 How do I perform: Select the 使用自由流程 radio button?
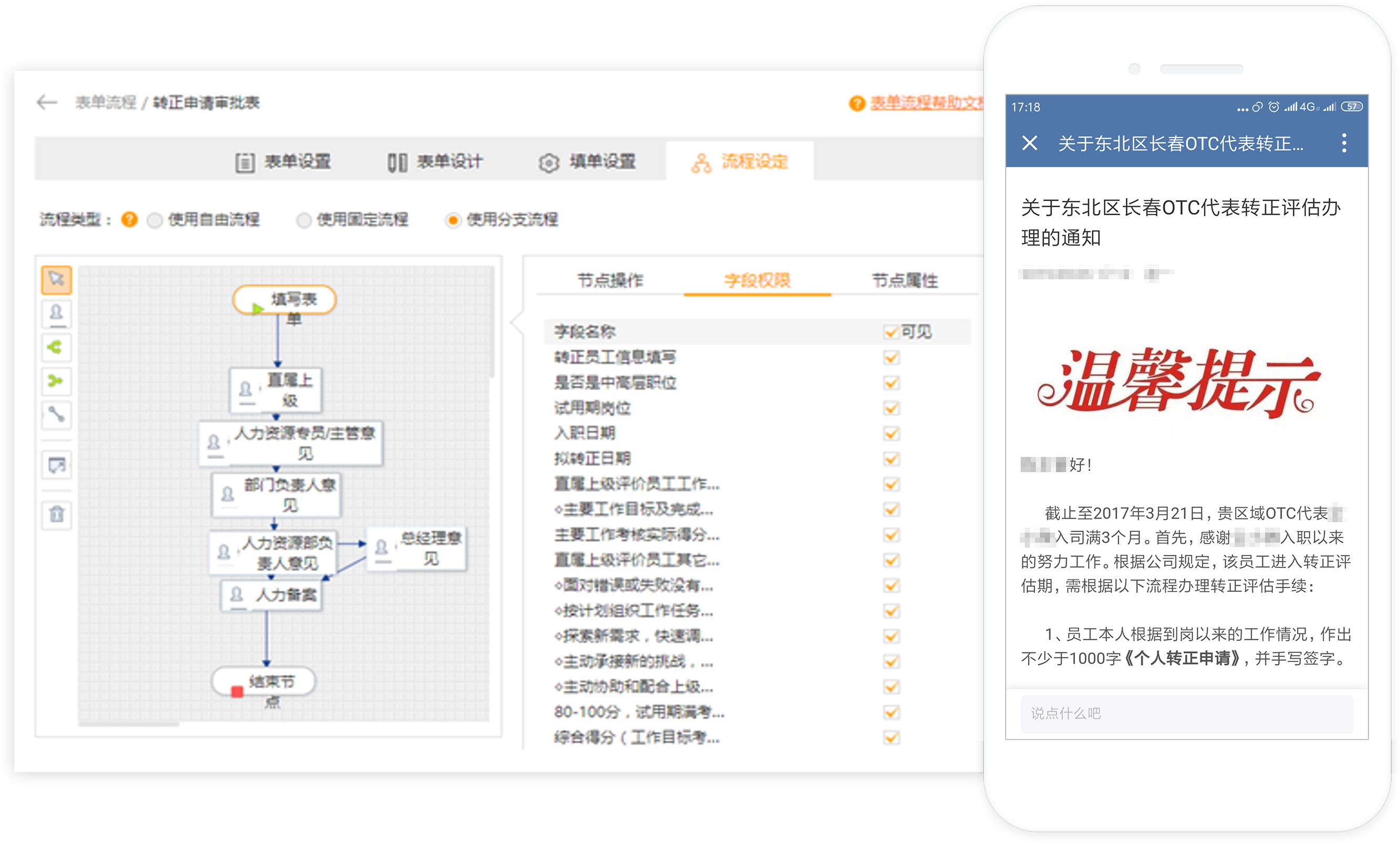point(154,220)
